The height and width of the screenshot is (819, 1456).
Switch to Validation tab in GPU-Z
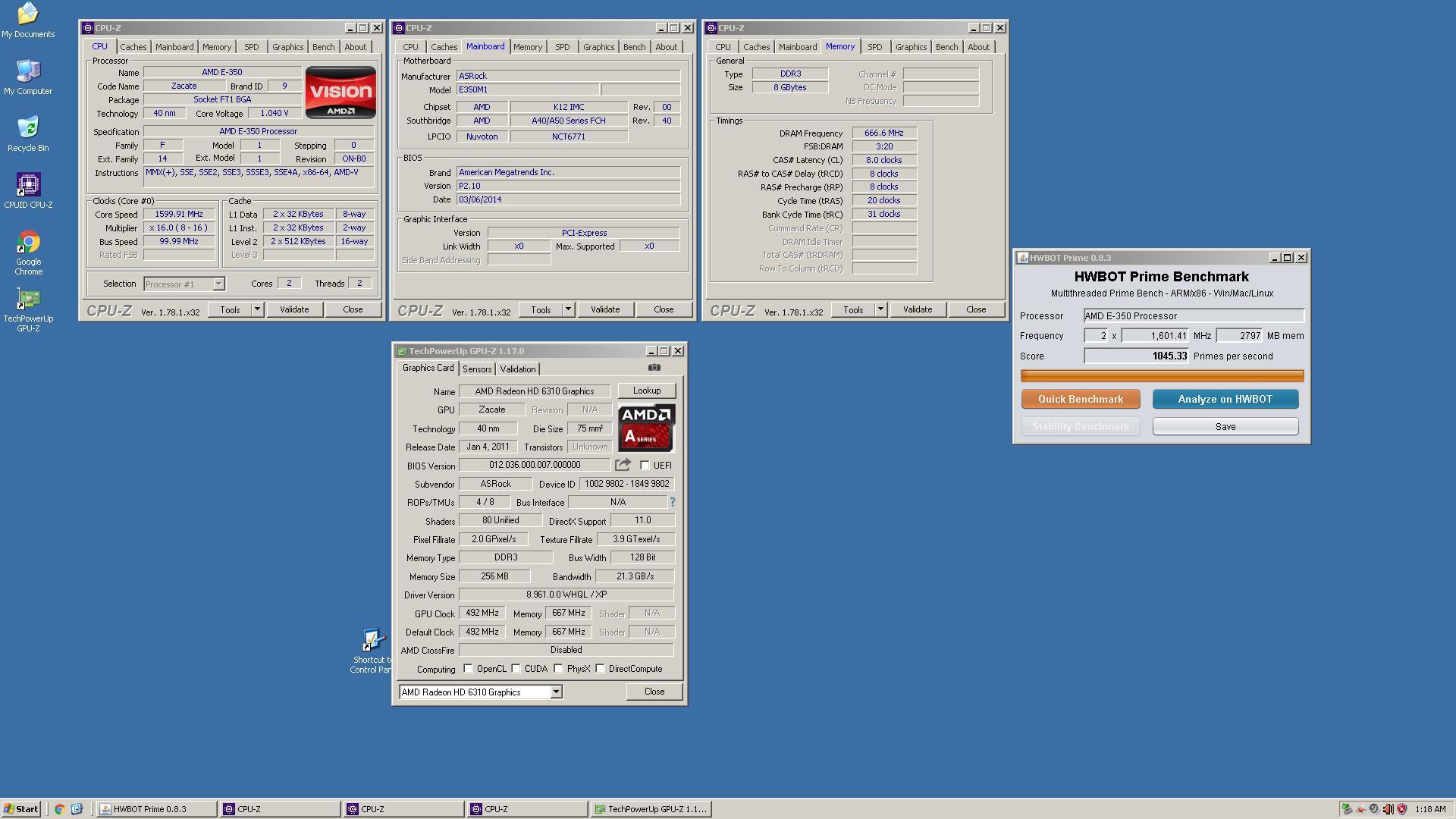(518, 369)
